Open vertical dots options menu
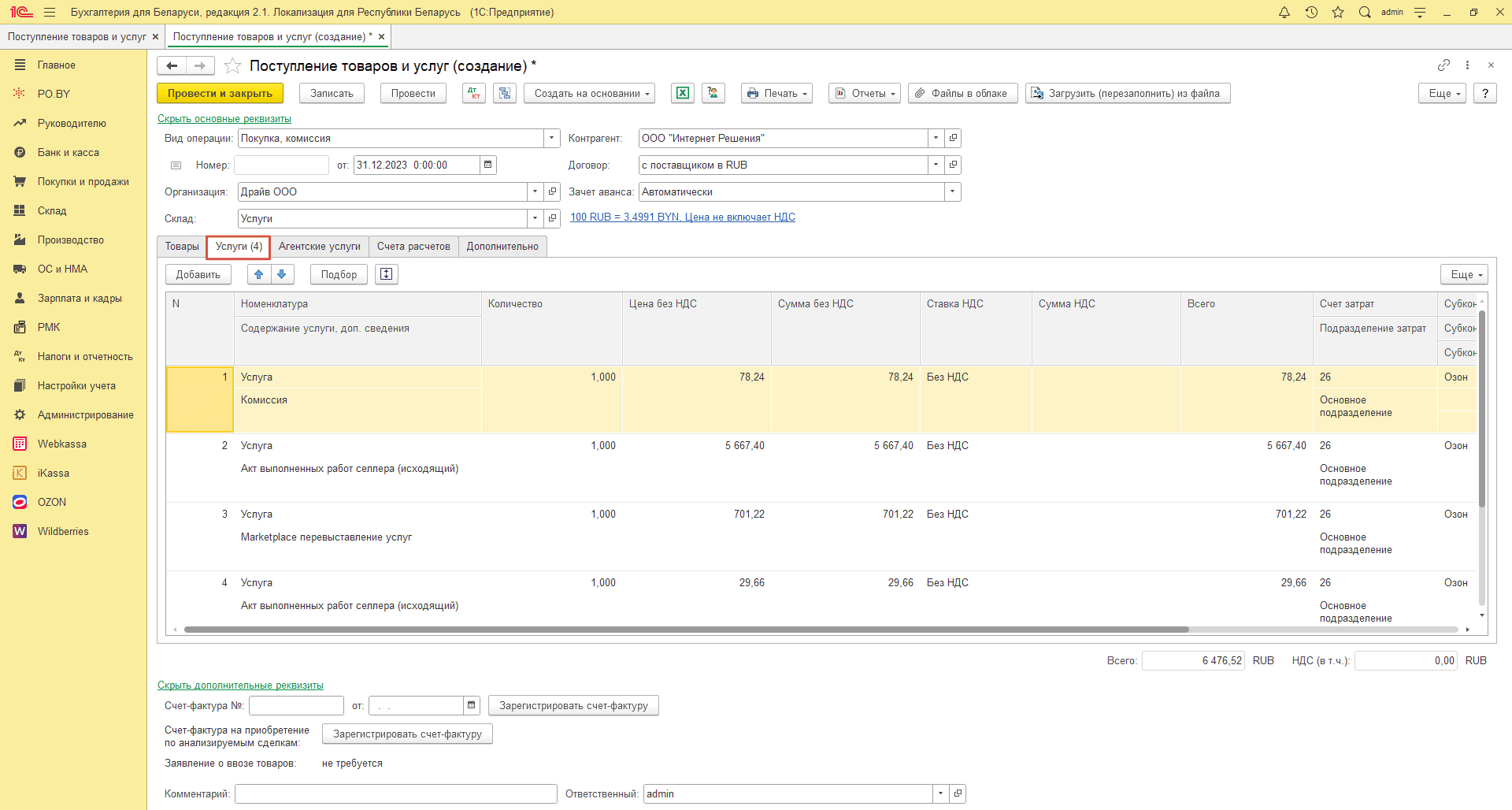1512x810 pixels. click(1467, 65)
